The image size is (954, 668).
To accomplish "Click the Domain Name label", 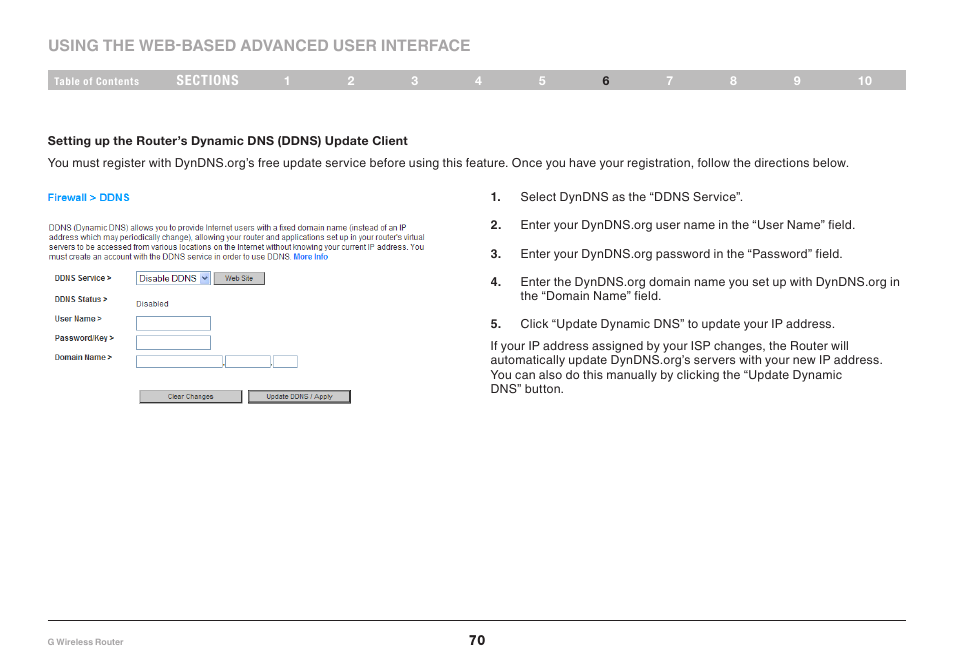I will [x=83, y=357].
